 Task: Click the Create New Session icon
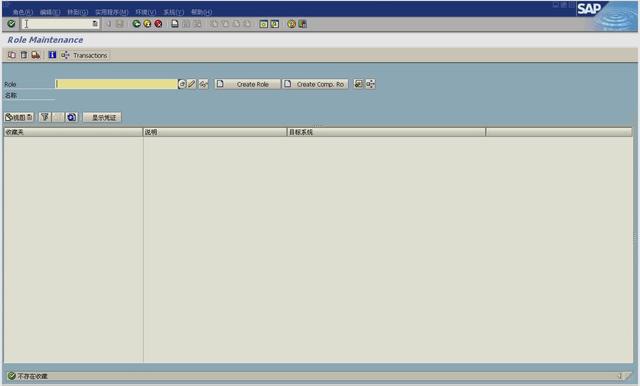pos(264,24)
